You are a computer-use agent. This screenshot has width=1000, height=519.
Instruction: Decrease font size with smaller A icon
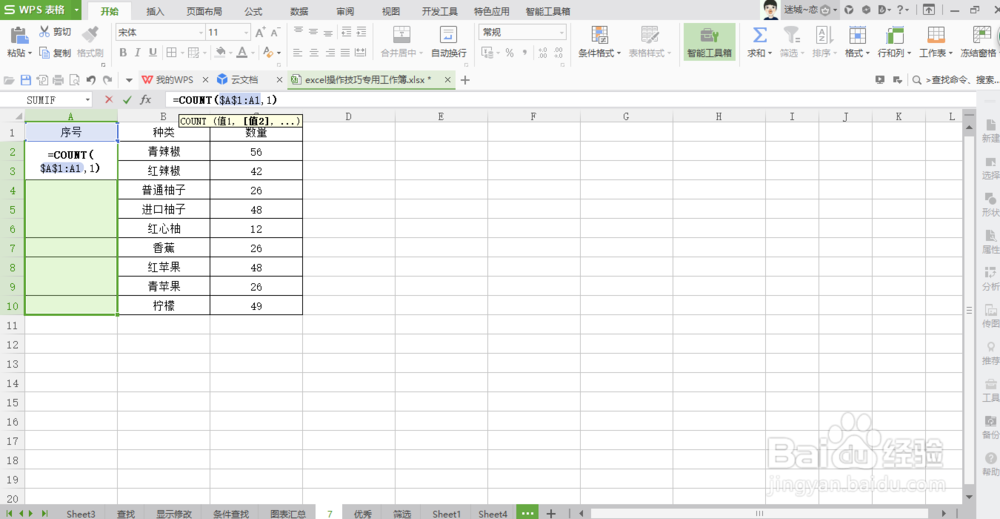(275, 32)
